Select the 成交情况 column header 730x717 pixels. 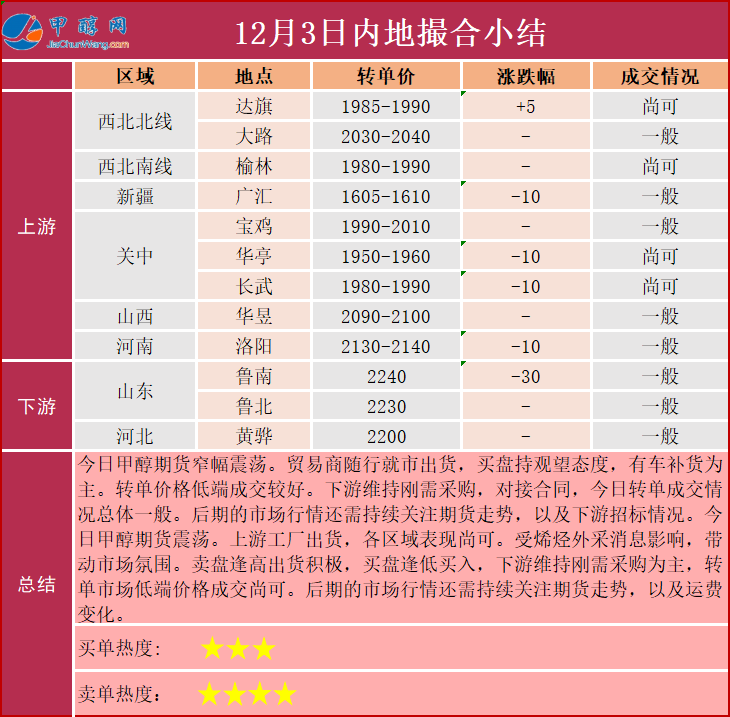tap(660, 77)
